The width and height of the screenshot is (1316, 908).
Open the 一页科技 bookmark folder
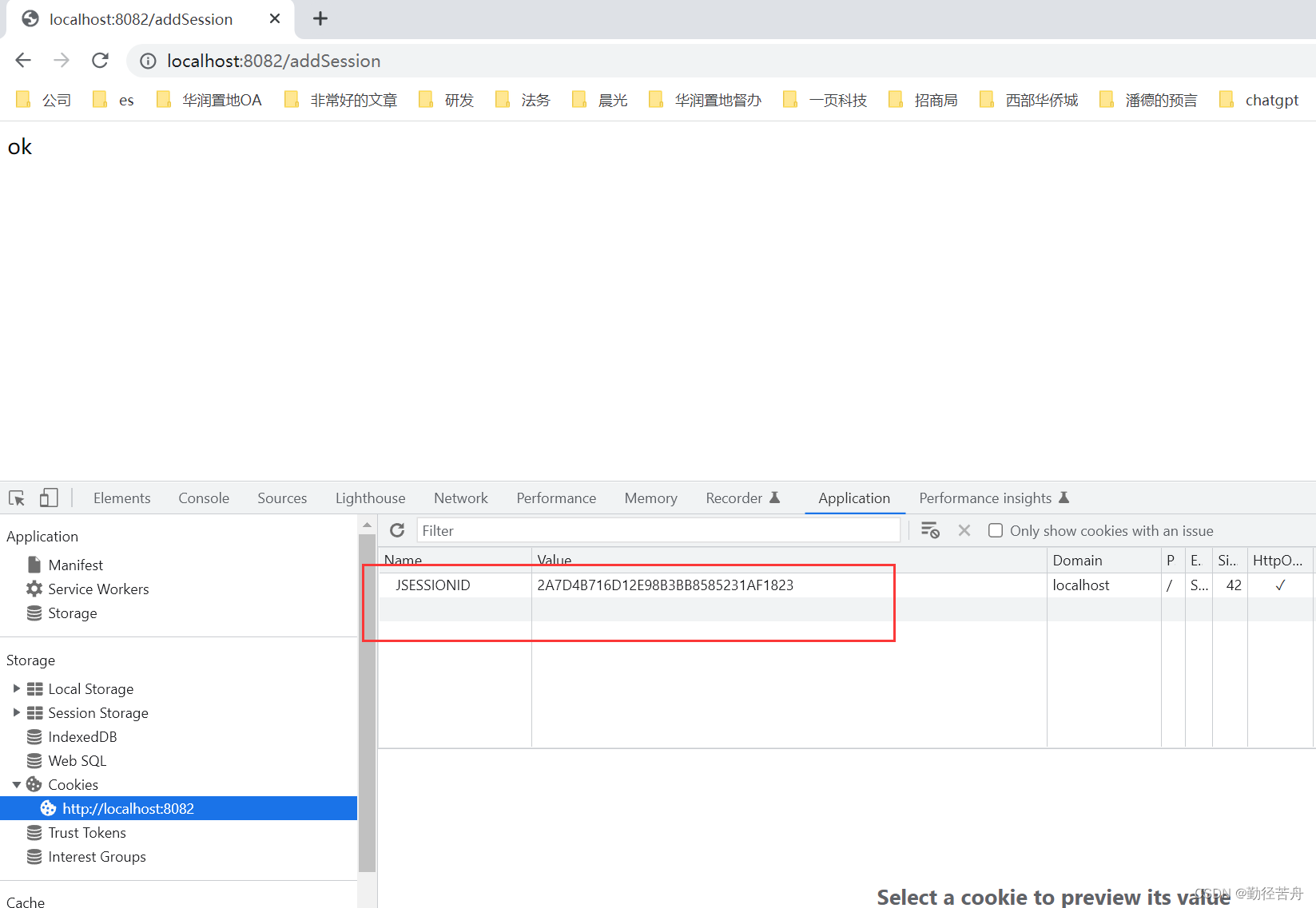(825, 100)
